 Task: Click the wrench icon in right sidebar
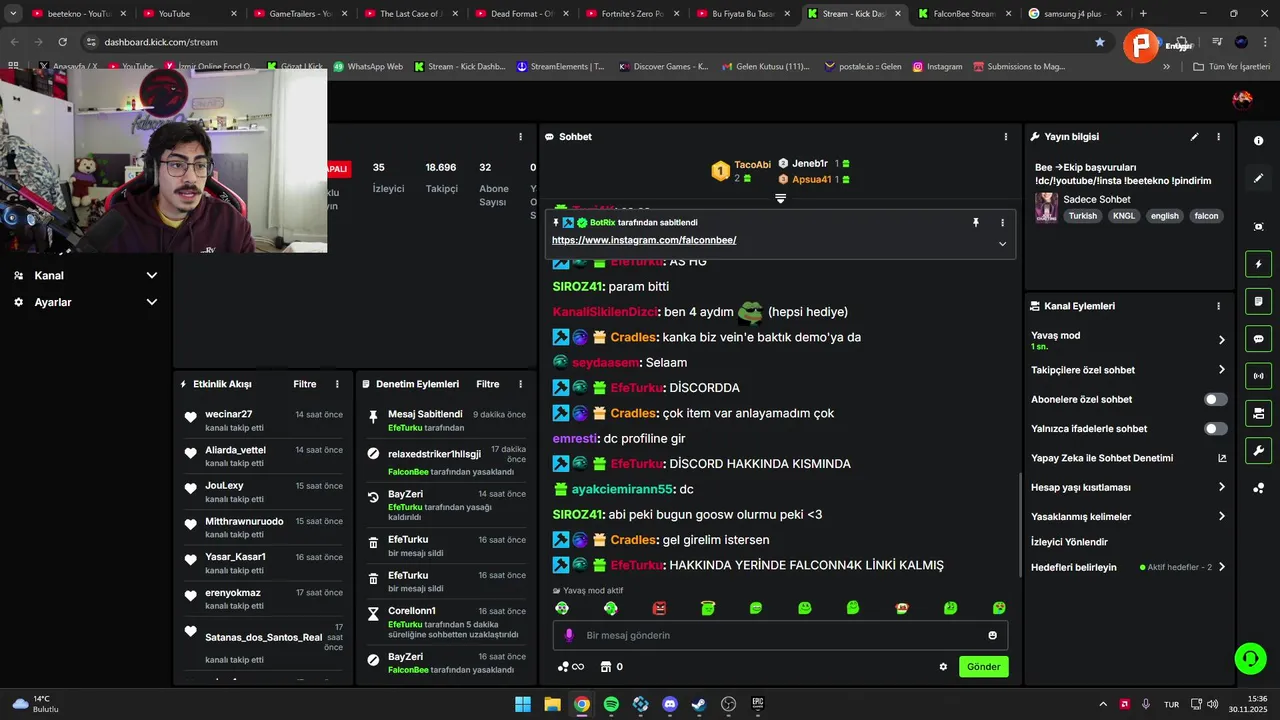click(x=1258, y=450)
